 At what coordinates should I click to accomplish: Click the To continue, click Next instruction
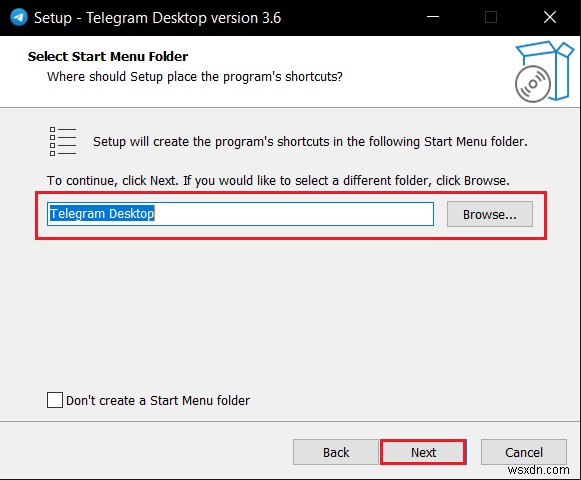coord(278,181)
